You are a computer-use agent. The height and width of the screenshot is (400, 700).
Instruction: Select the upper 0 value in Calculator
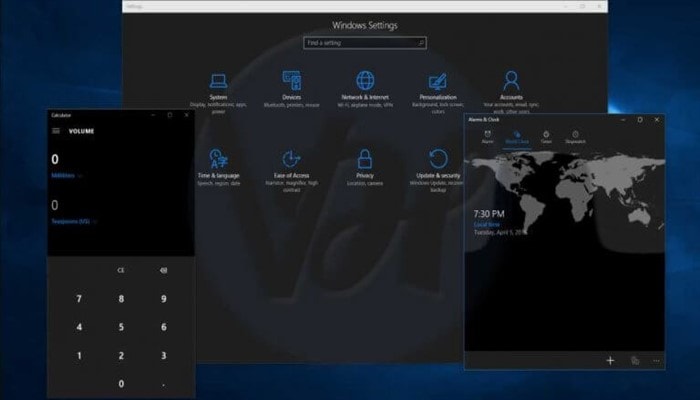pyautogui.click(x=55, y=159)
